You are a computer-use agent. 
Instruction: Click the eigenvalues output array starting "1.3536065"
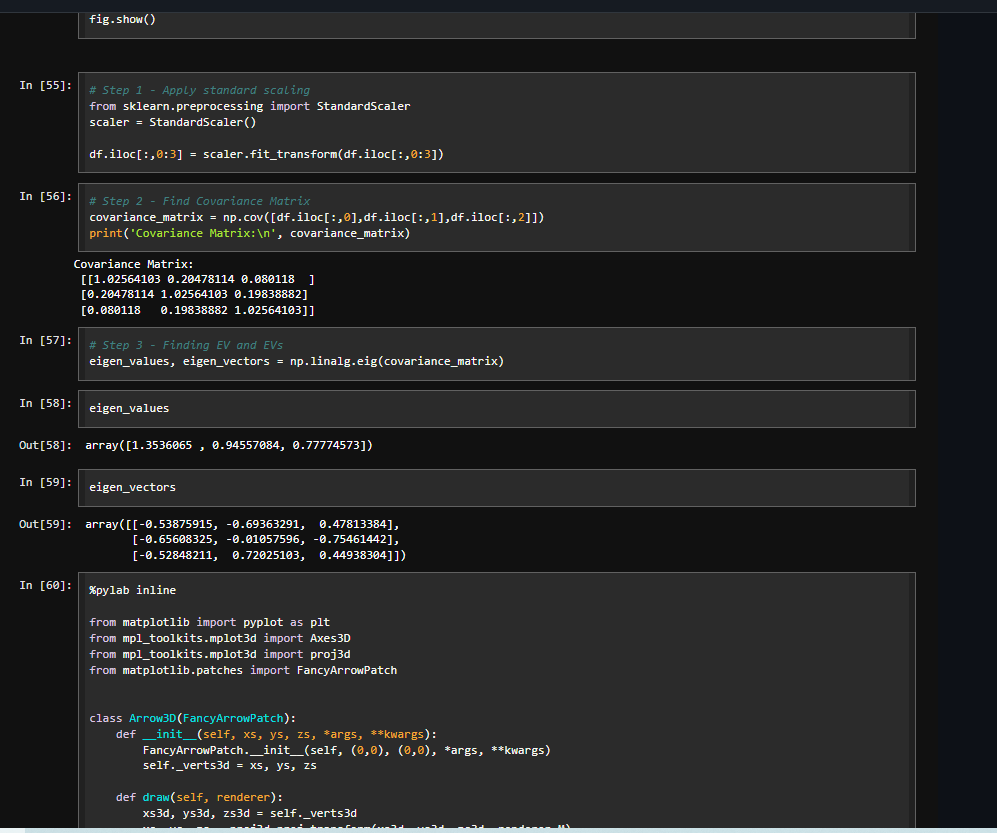tap(229, 445)
